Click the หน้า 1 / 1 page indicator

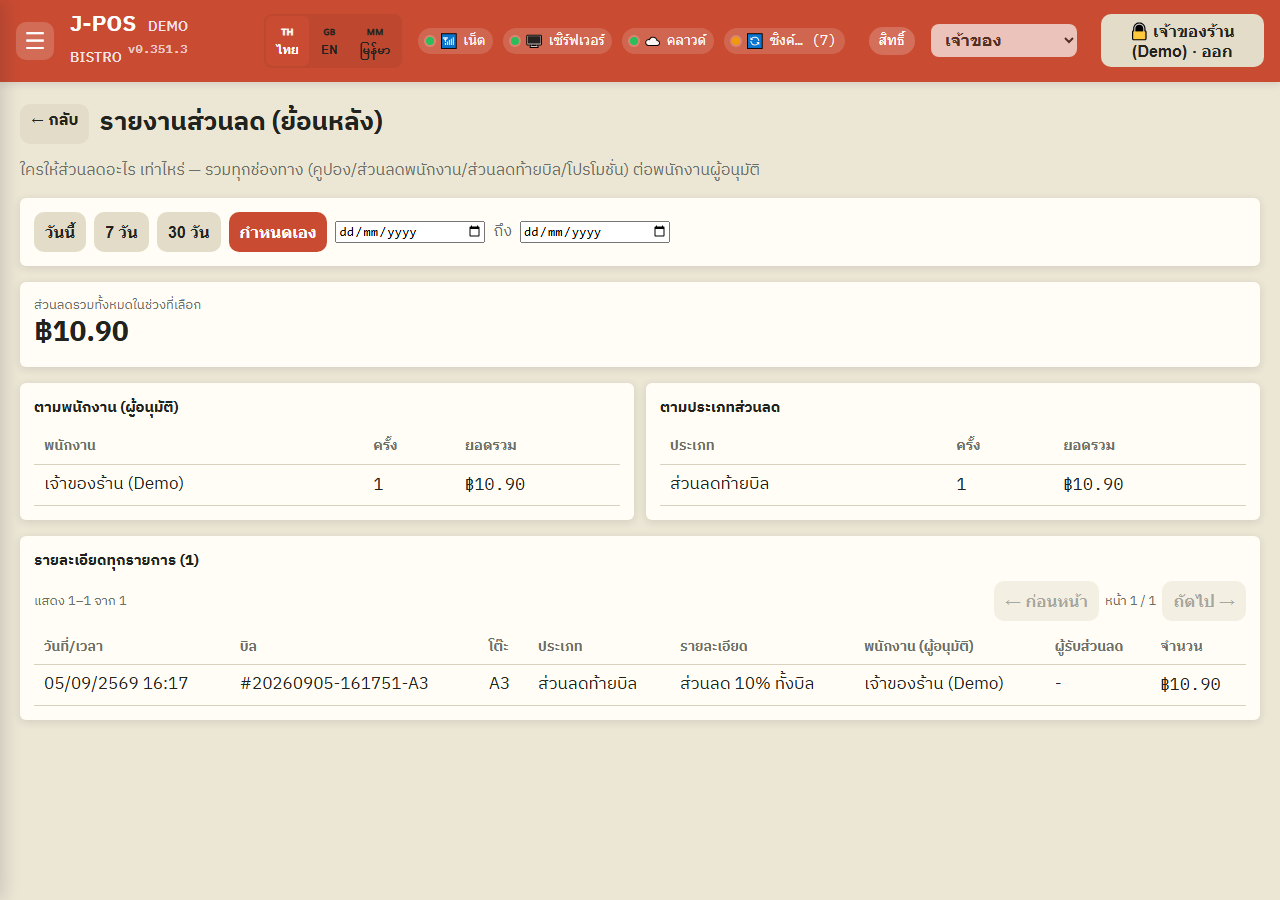pyautogui.click(x=1130, y=601)
